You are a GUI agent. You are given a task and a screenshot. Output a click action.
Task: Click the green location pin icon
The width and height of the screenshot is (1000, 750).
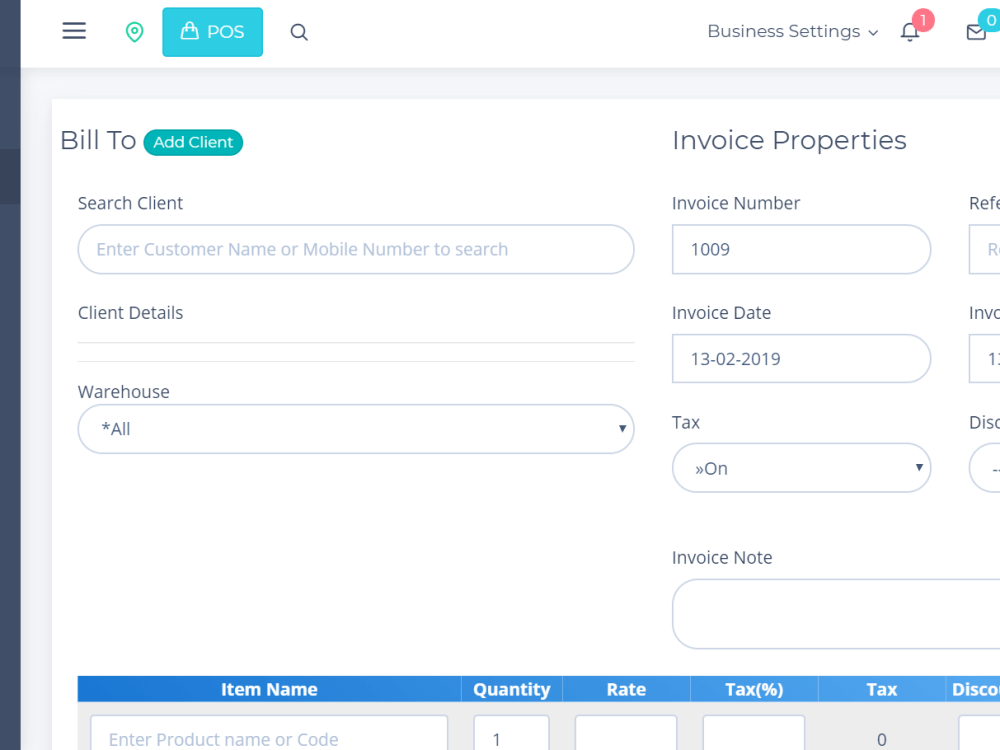135,32
